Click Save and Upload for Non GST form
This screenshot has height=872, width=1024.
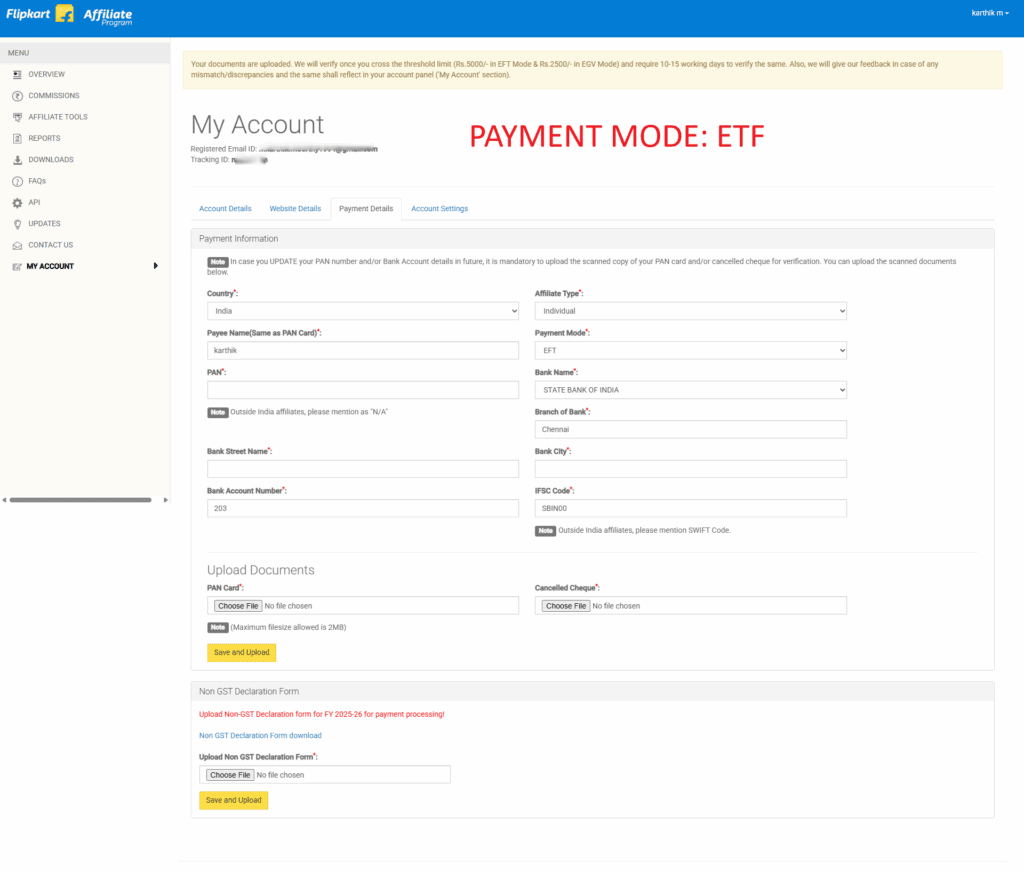point(234,801)
